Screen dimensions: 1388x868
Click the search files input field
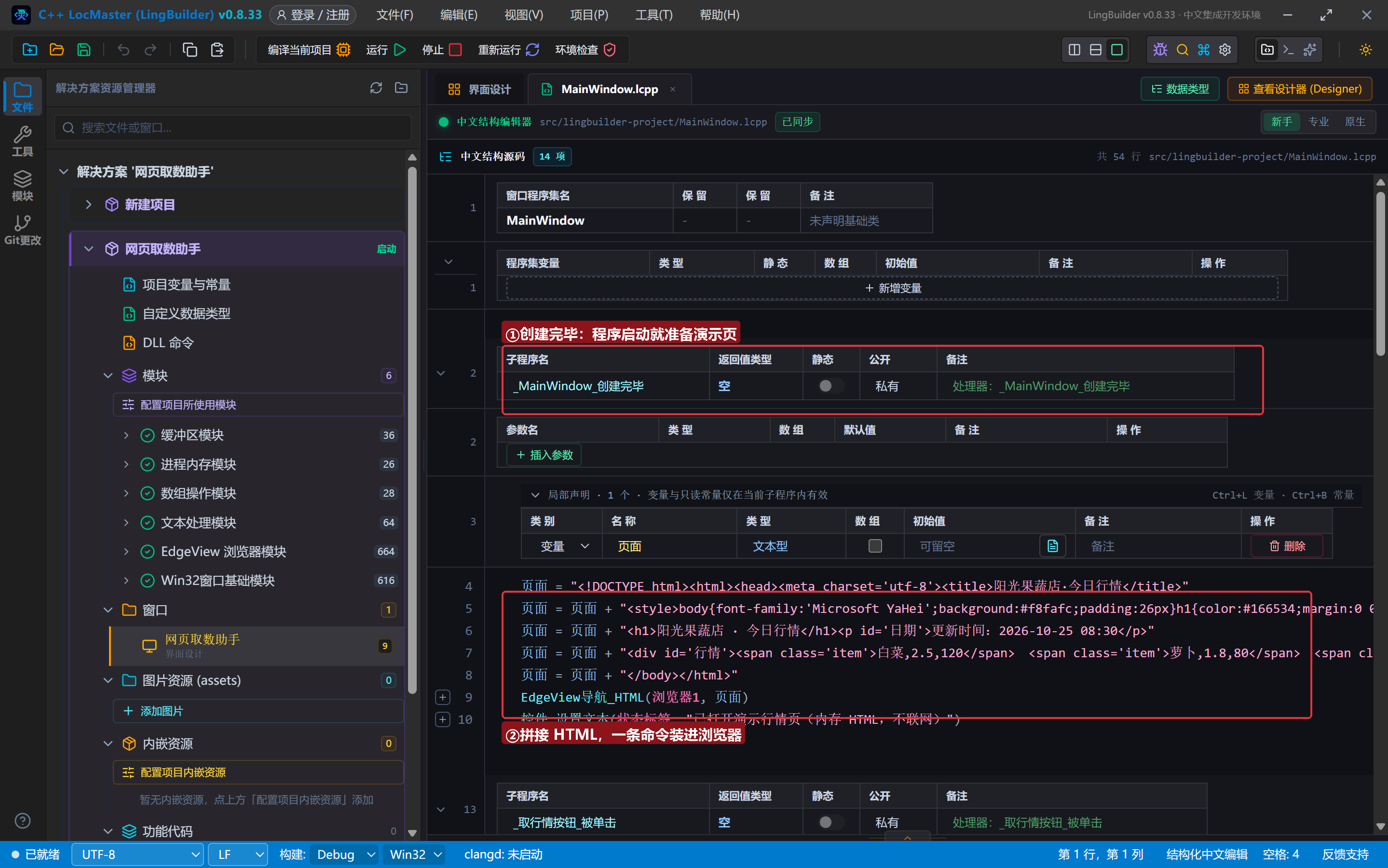click(232, 127)
